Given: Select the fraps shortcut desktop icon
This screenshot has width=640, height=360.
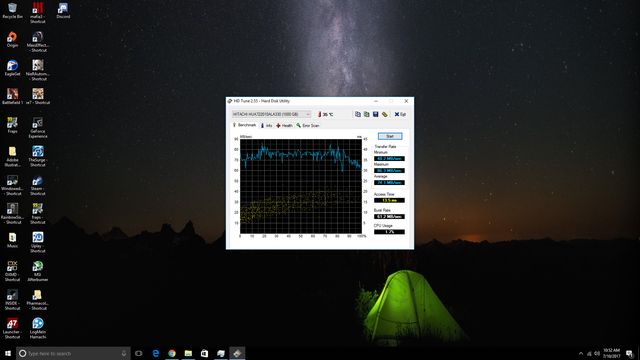Looking at the screenshot, I should 38,213.
